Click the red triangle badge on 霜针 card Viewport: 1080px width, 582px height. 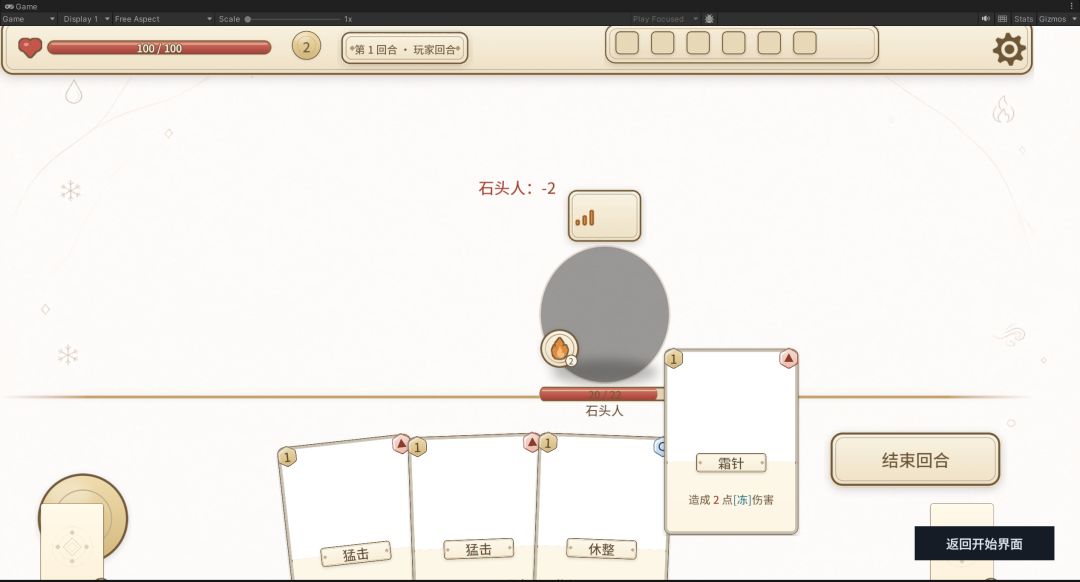[x=789, y=358]
